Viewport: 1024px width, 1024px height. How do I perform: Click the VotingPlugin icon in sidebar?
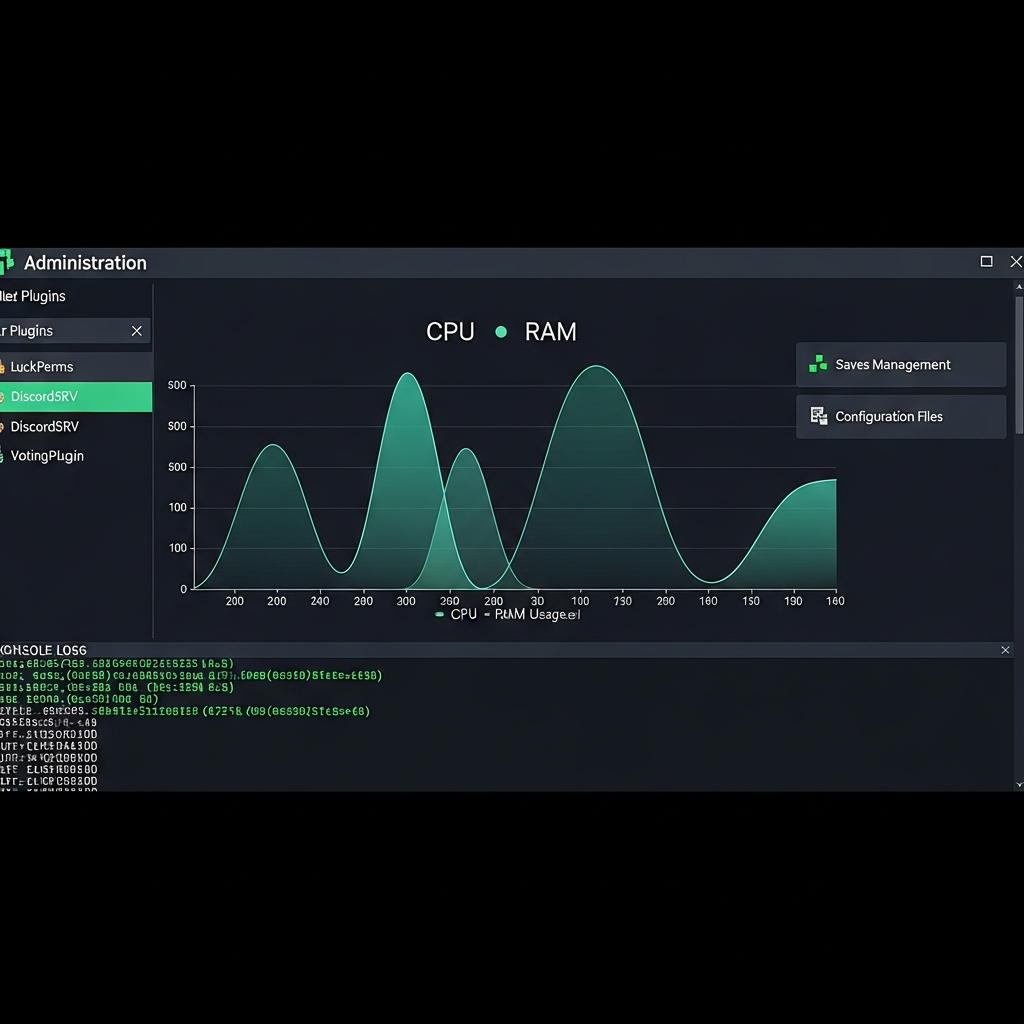tap(3, 456)
